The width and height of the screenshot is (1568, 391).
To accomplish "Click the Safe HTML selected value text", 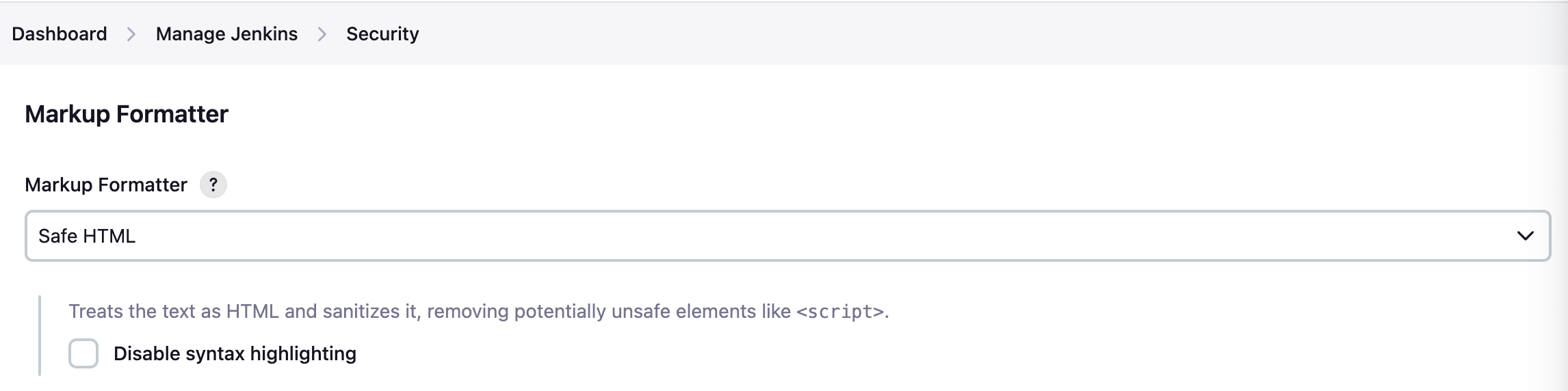I will tap(87, 237).
